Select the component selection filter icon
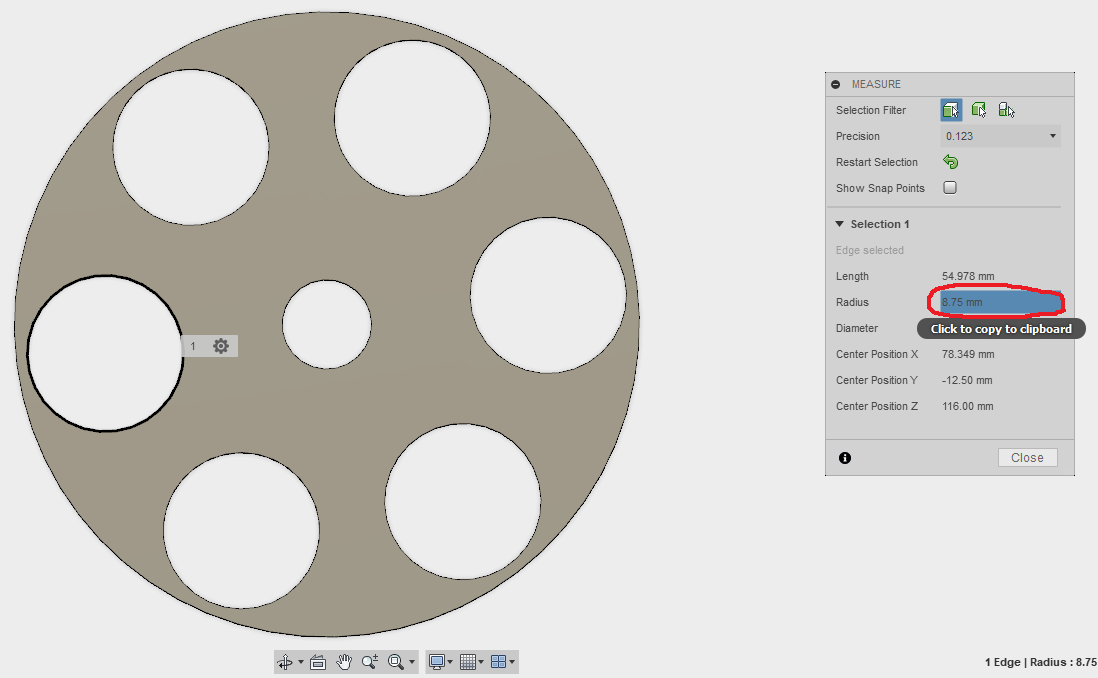1098x678 pixels. point(1006,110)
